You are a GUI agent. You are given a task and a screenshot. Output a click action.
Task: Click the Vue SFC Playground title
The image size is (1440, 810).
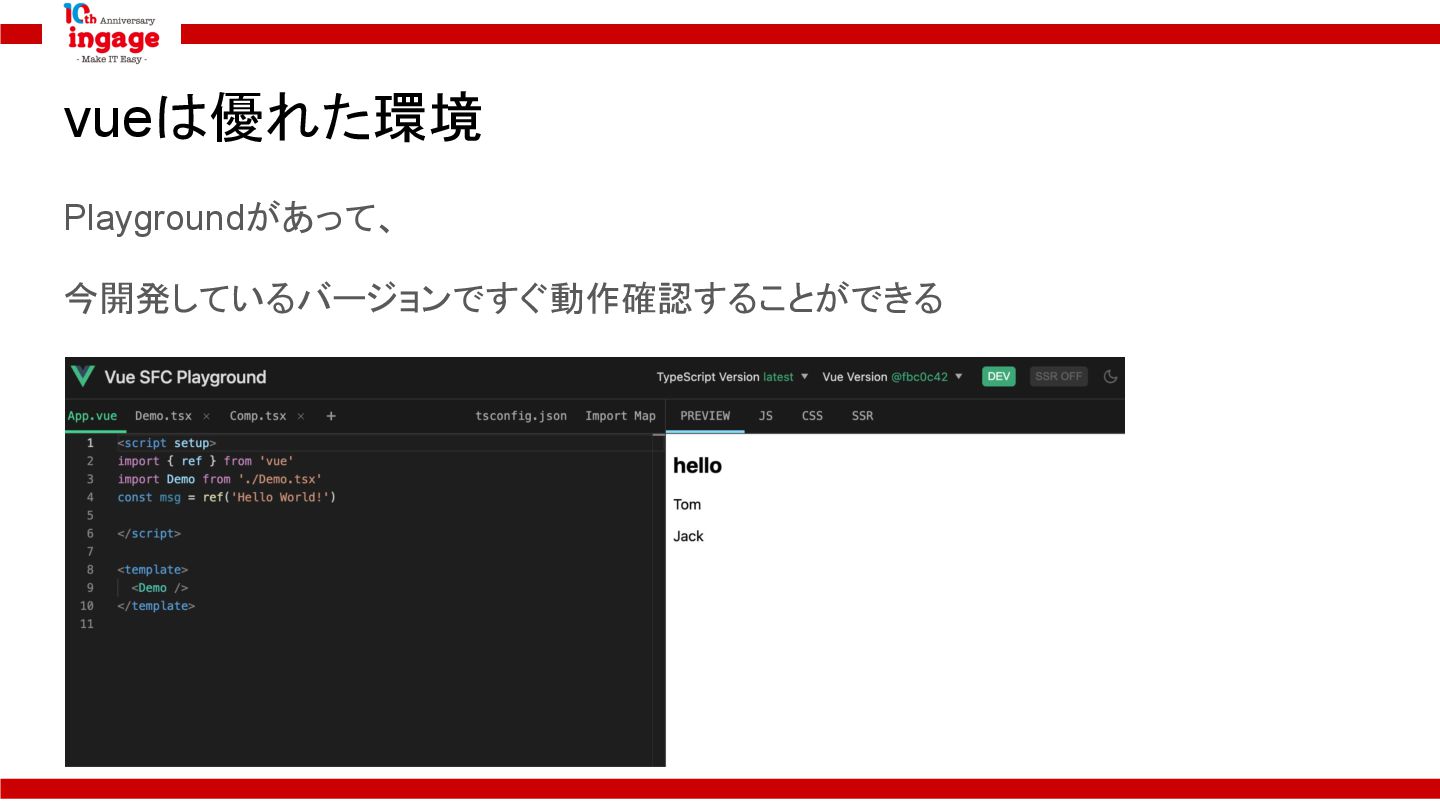[x=185, y=377]
